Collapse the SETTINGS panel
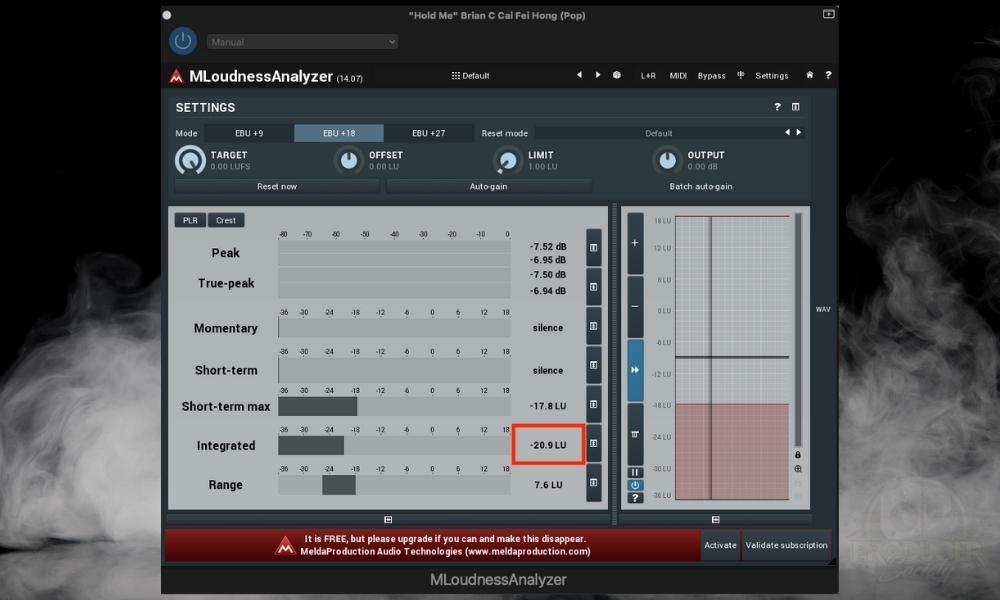 795,107
